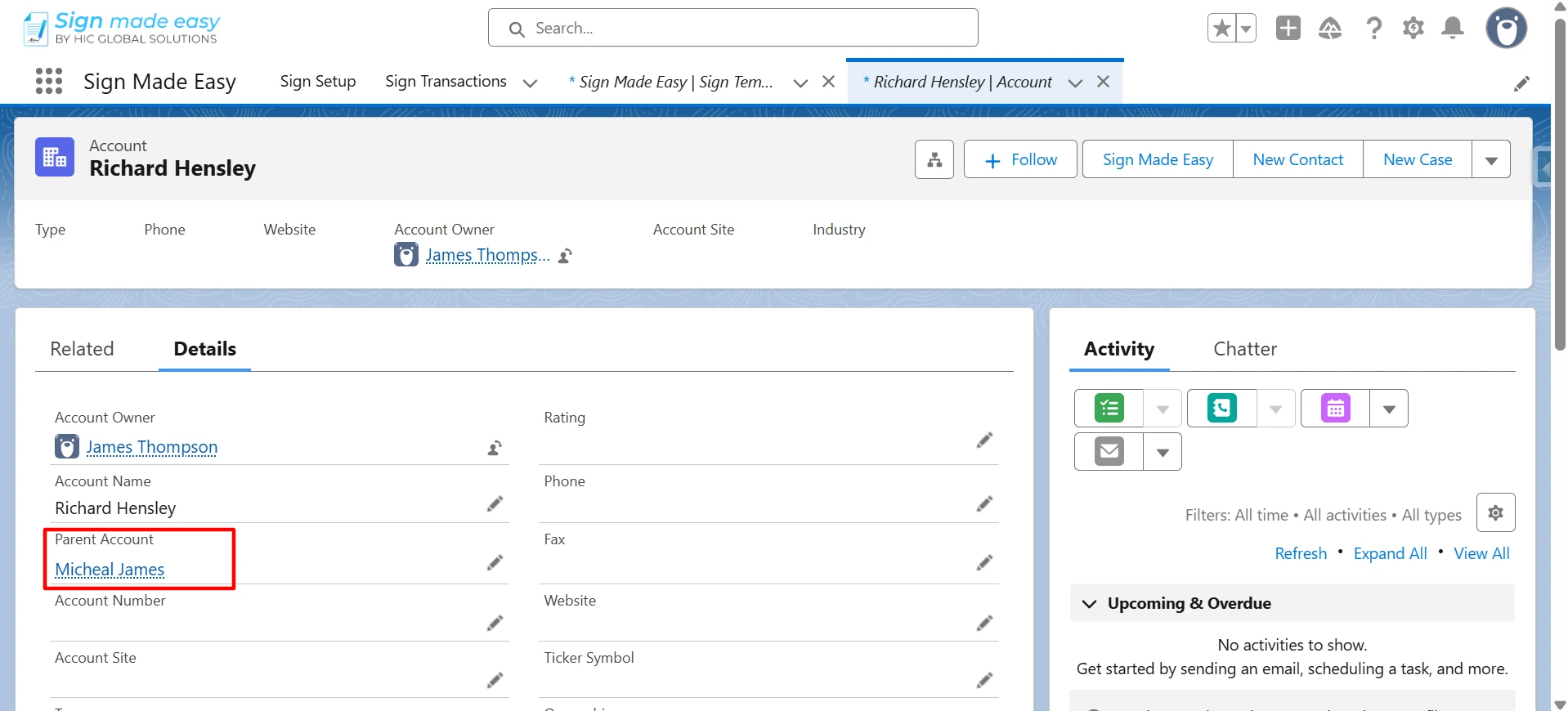Edit Ticker Symbol pencil icon
The width and height of the screenshot is (1568, 711).
[x=984, y=680]
